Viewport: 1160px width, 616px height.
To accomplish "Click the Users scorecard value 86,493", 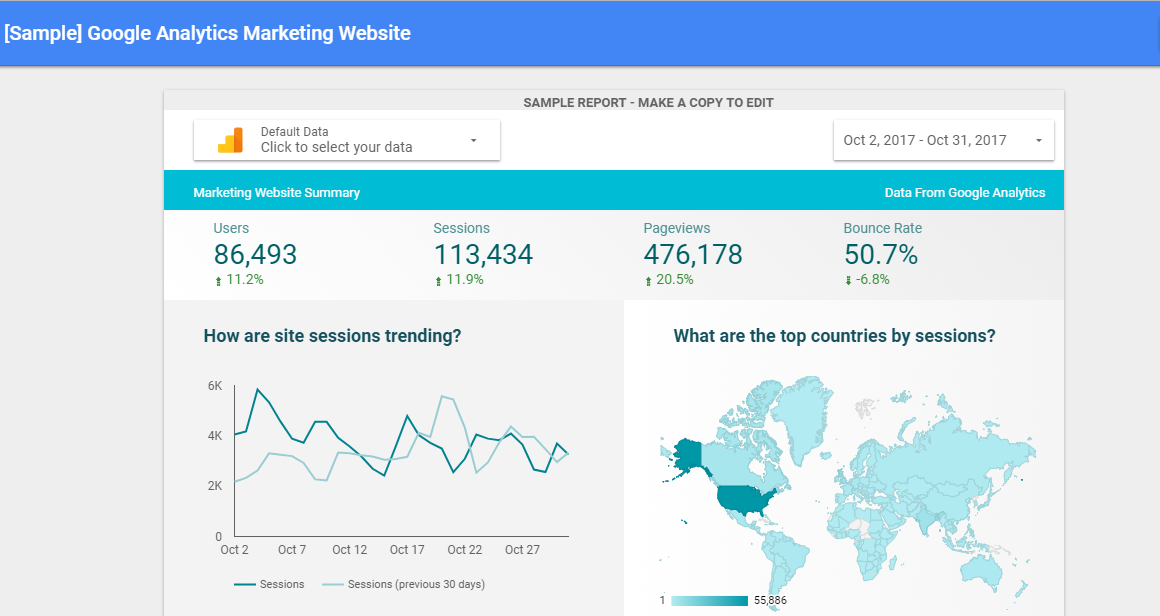I will tap(255, 255).
